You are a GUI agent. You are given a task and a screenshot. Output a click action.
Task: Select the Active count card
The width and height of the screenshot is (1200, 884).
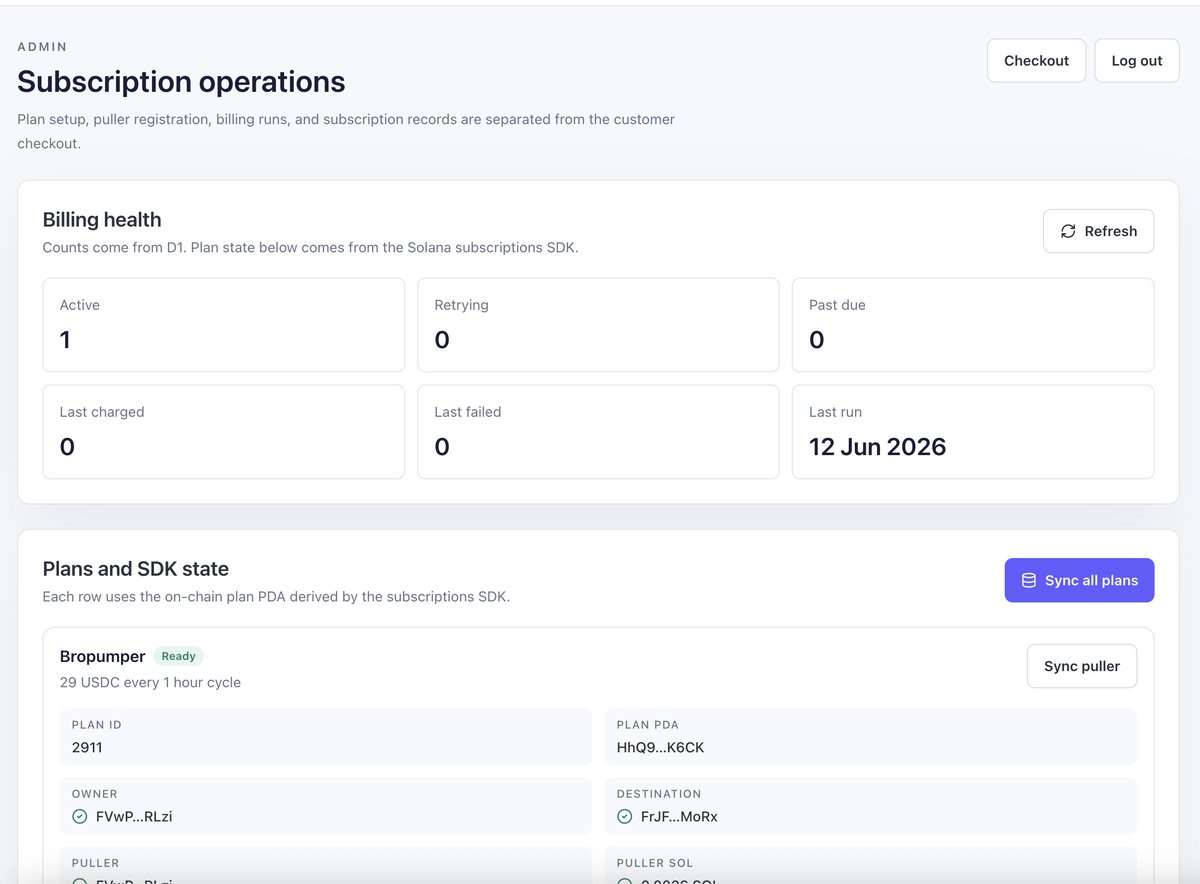coord(224,325)
